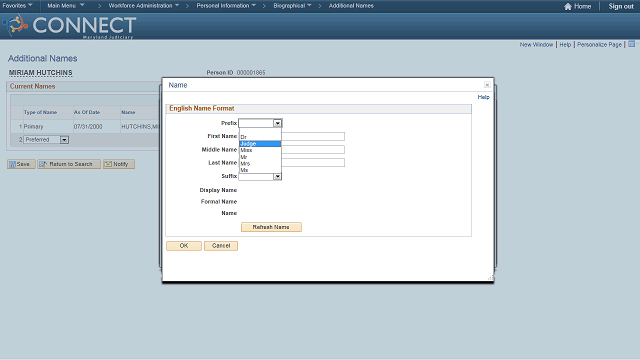Open Workforce Administration breadcrumb menu

pyautogui.click(x=144, y=6)
